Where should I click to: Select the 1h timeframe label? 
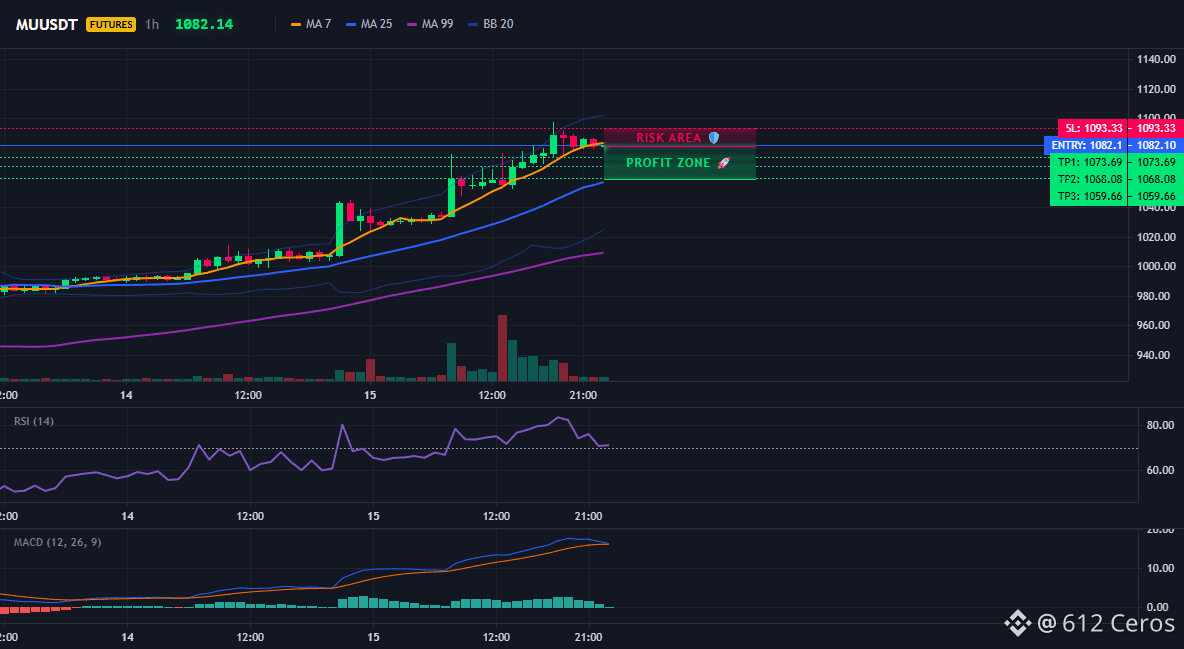click(153, 24)
